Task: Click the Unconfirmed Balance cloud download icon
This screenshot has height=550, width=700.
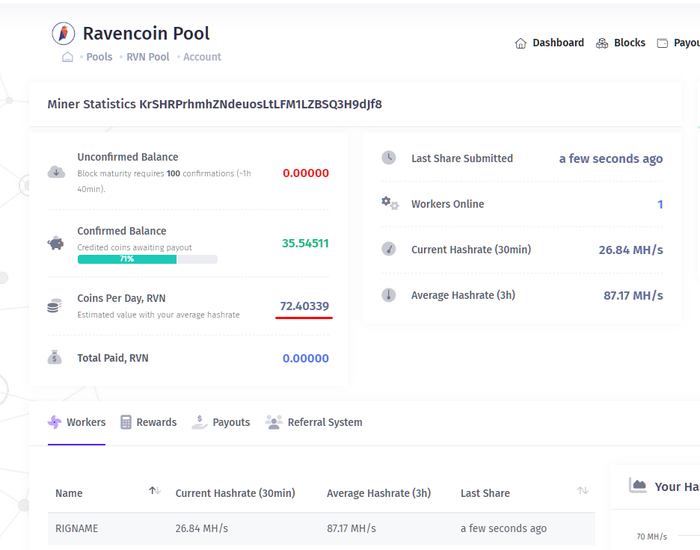Action: pyautogui.click(x=56, y=172)
